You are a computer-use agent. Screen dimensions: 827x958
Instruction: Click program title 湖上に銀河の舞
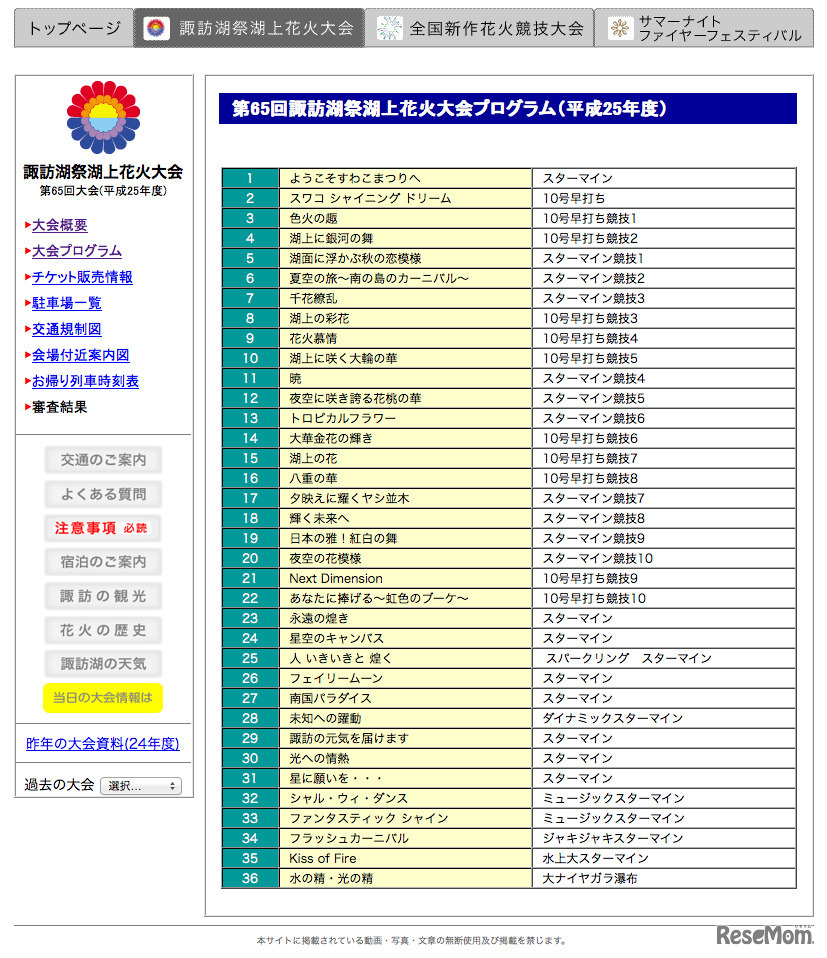(x=331, y=238)
